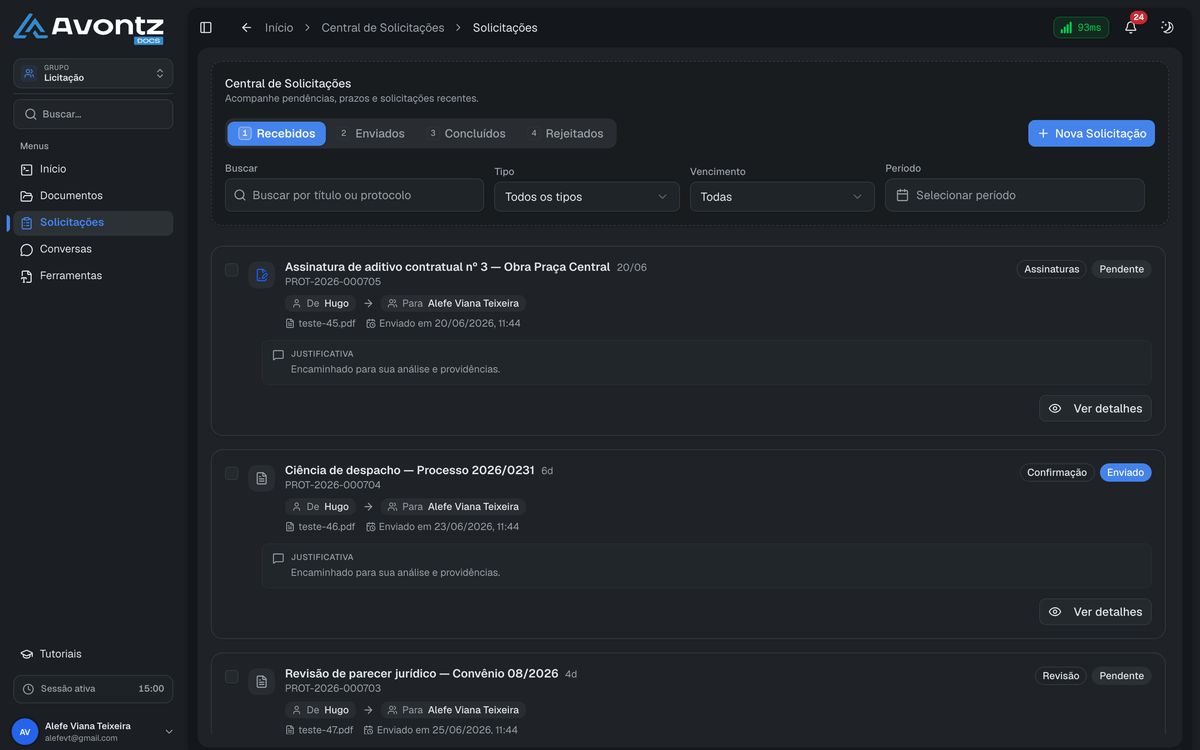This screenshot has width=1200, height=750.
Task: Click Ver detalhes for PROT-2026-000705
Action: [1095, 408]
